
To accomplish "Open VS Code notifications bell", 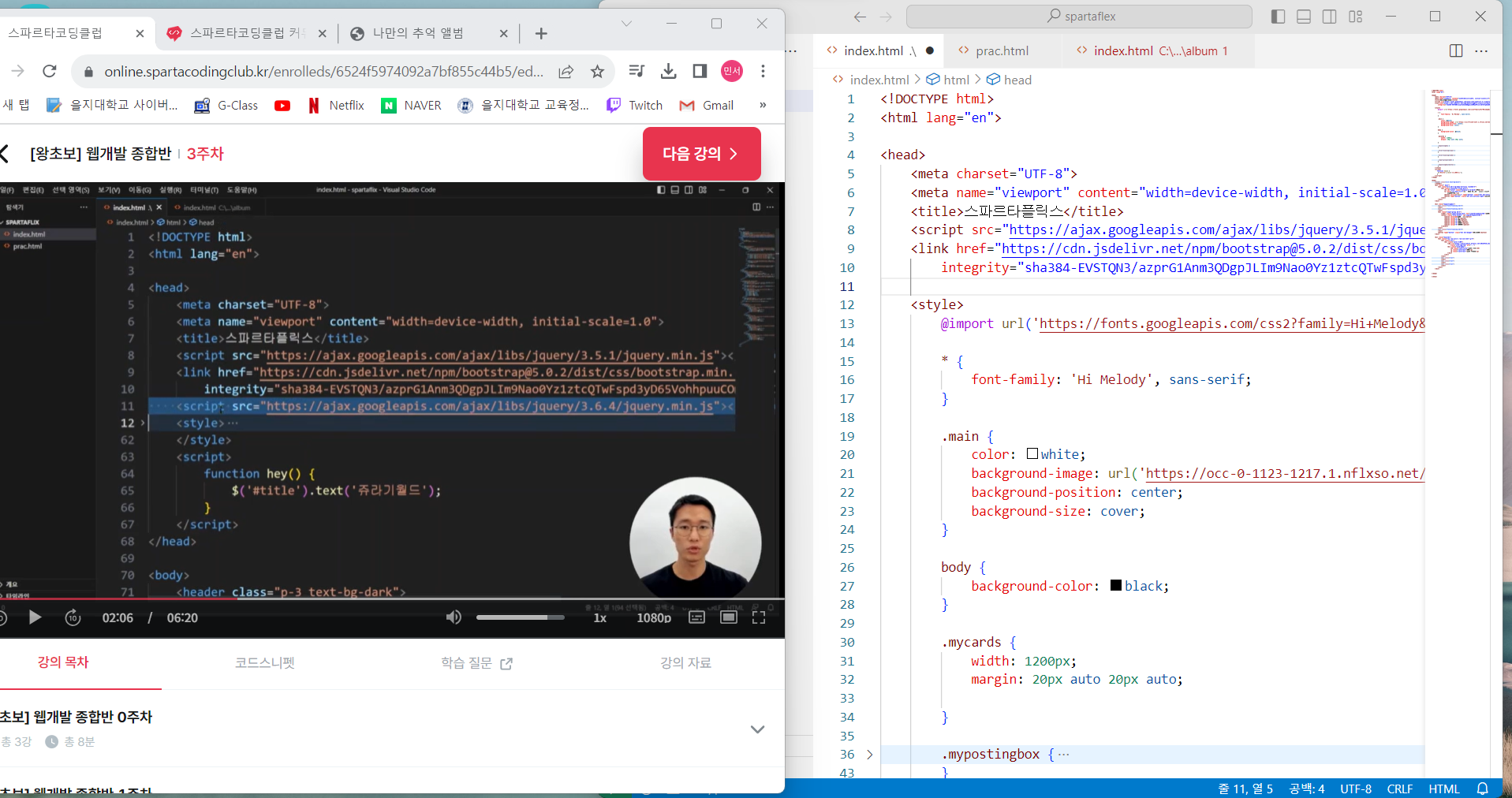I will (1482, 789).
